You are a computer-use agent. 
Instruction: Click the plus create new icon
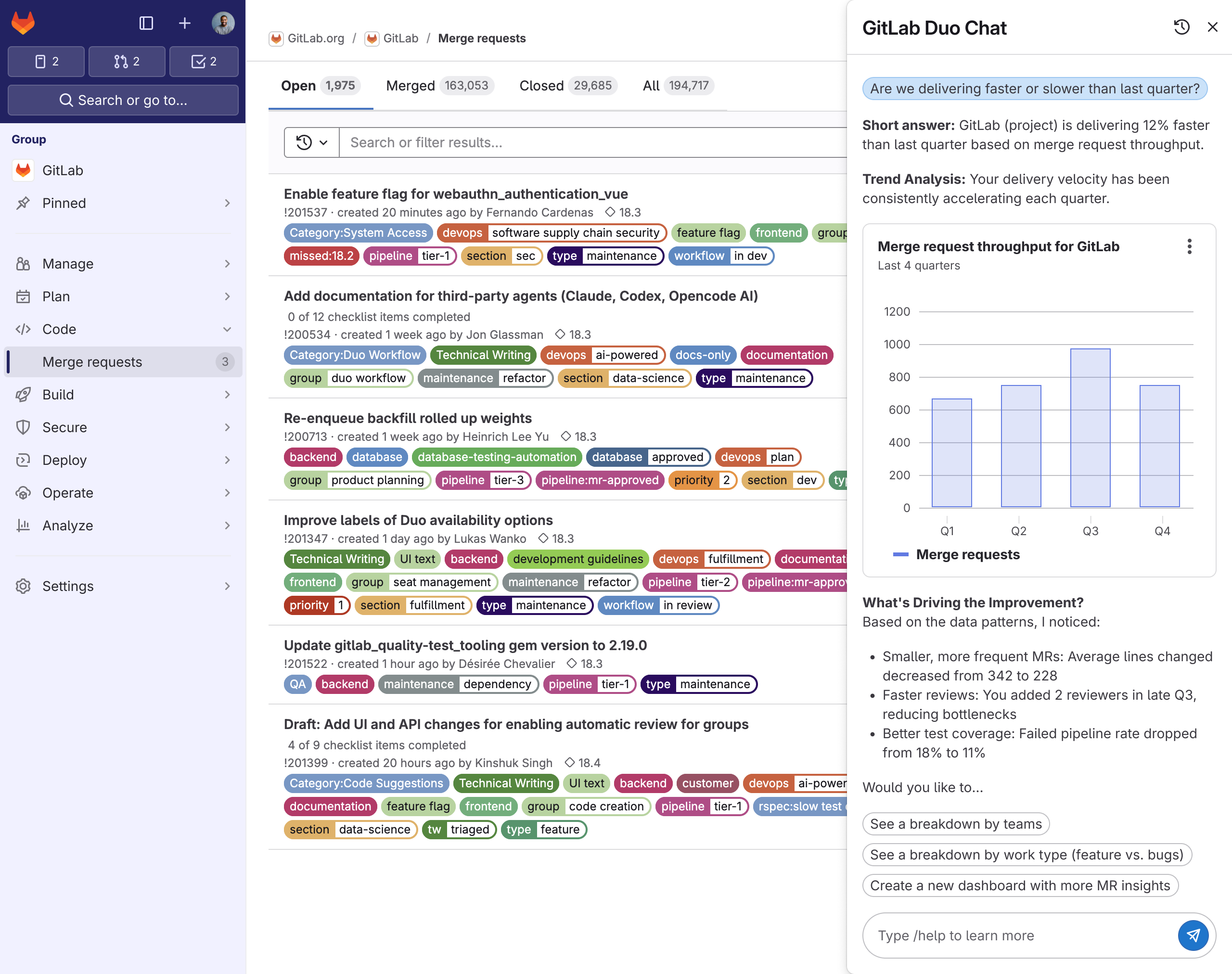coord(184,24)
